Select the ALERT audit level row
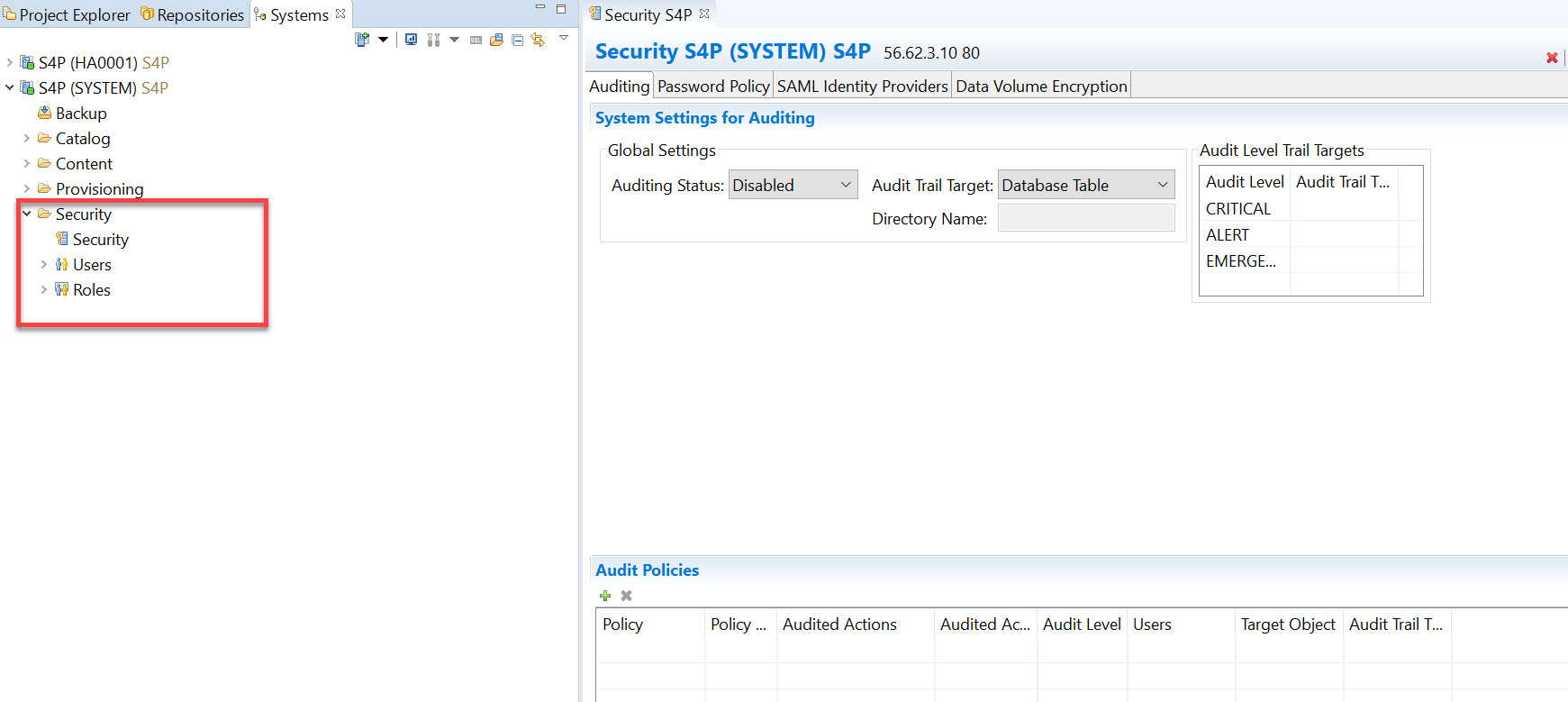The image size is (1568, 702). [x=1310, y=234]
